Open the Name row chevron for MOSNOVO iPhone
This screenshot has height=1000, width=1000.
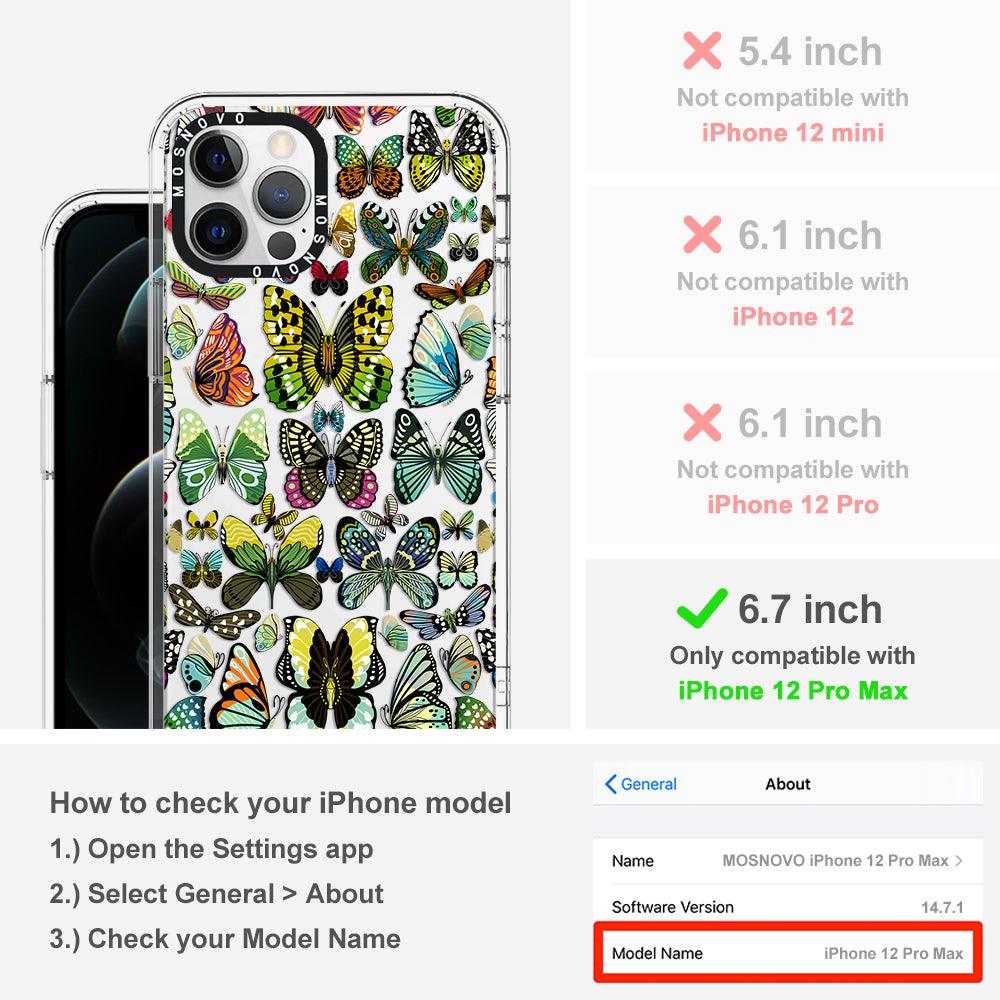959,860
